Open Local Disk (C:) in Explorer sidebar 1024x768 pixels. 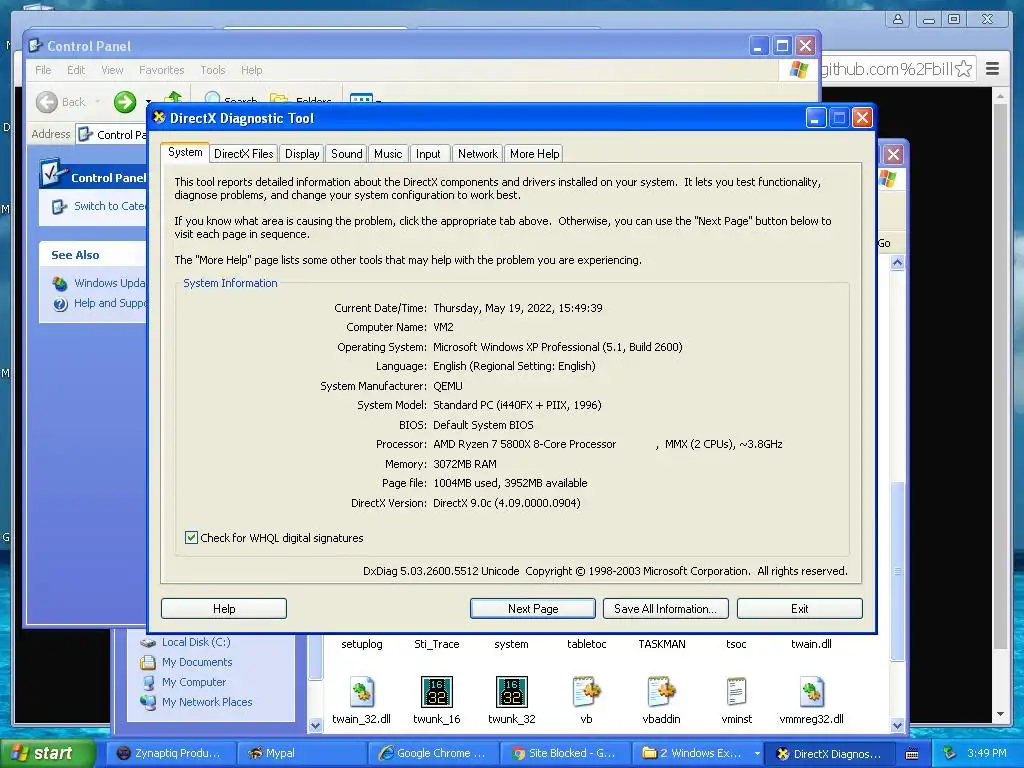pyautogui.click(x=196, y=642)
